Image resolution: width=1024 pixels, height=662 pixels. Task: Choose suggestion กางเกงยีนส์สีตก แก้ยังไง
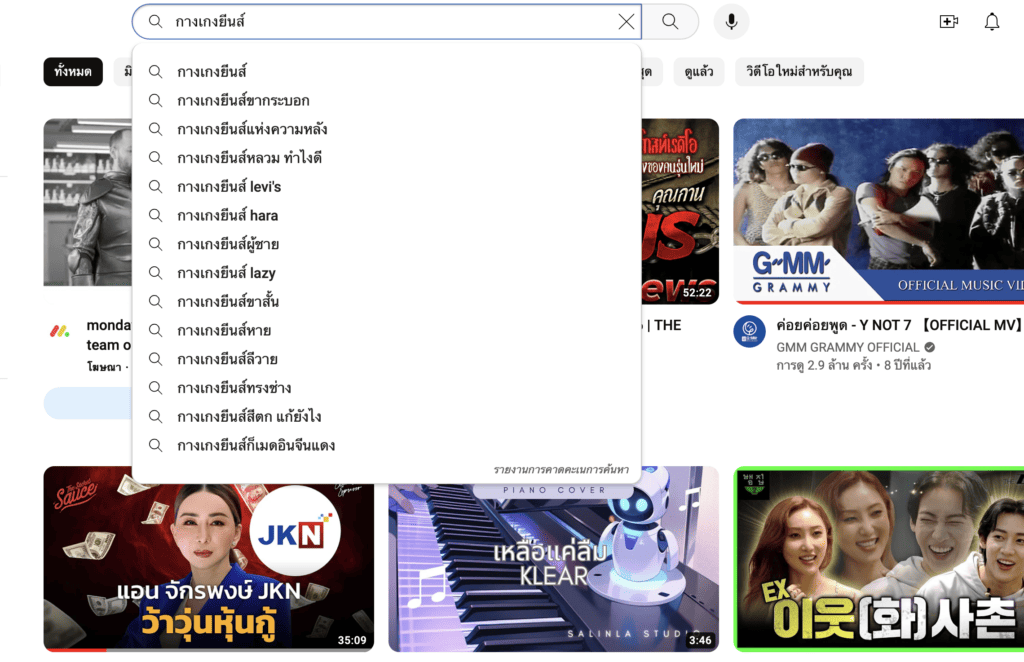click(386, 417)
